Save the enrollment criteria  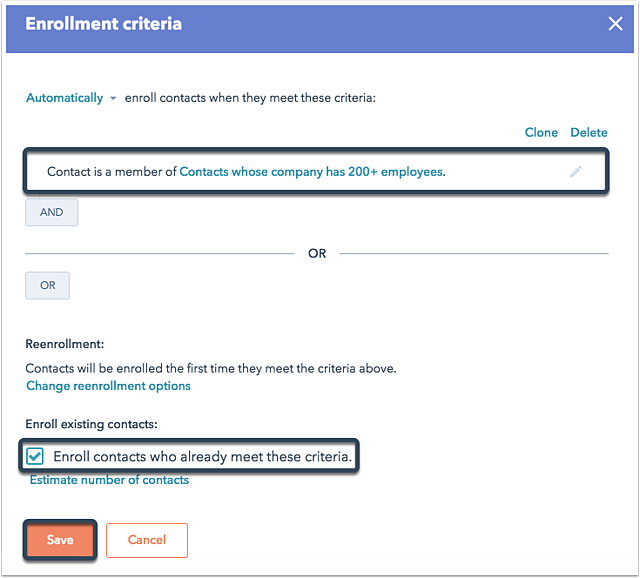pyautogui.click(x=60, y=540)
